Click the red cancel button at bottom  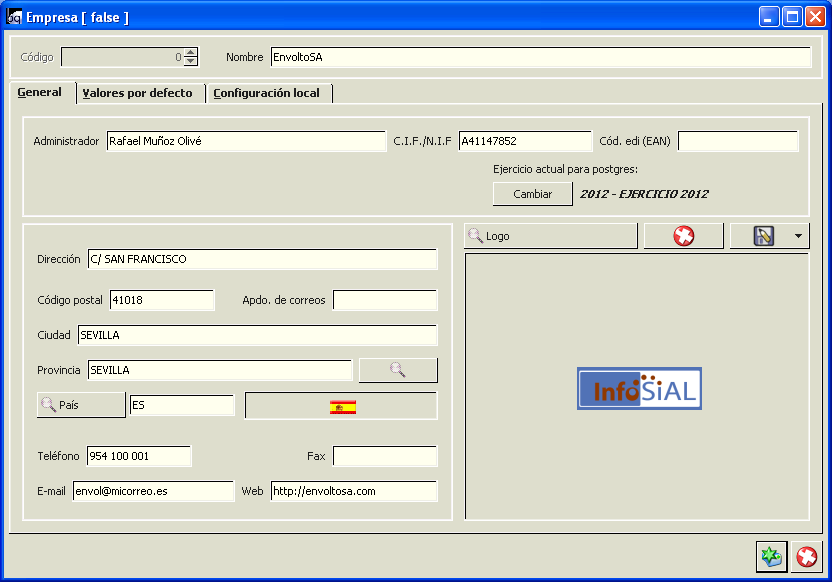click(807, 557)
